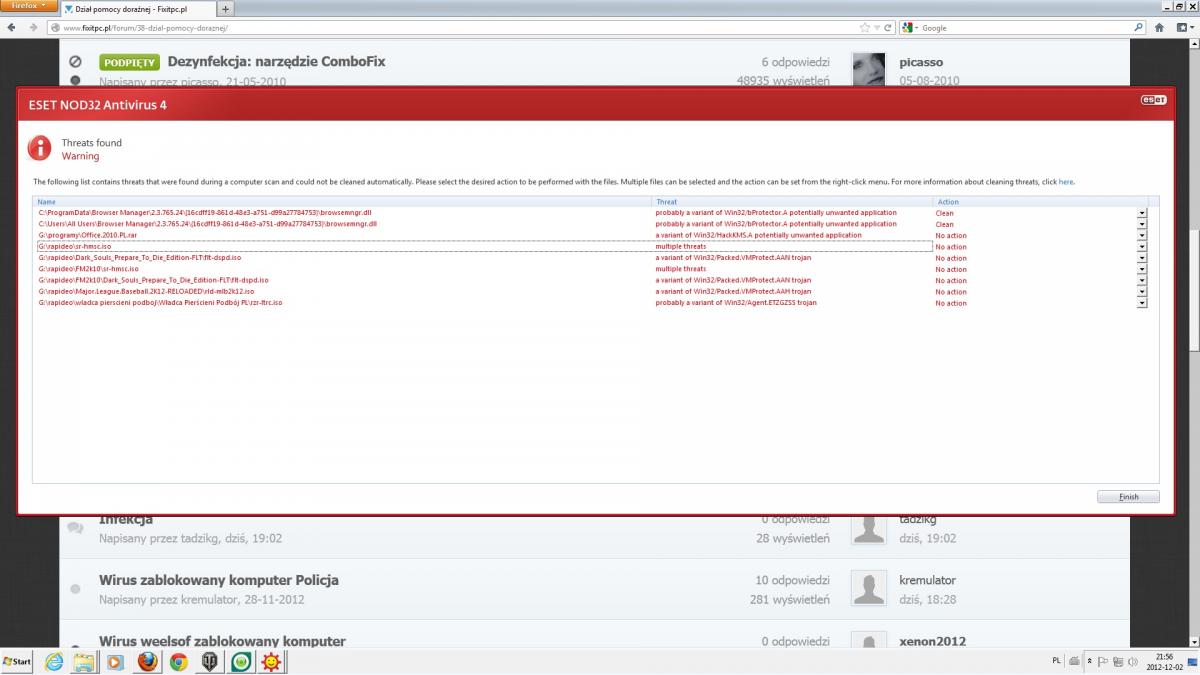Open the smiling sun app in taskbar
Screen dimensions: 1200x675
(272, 662)
